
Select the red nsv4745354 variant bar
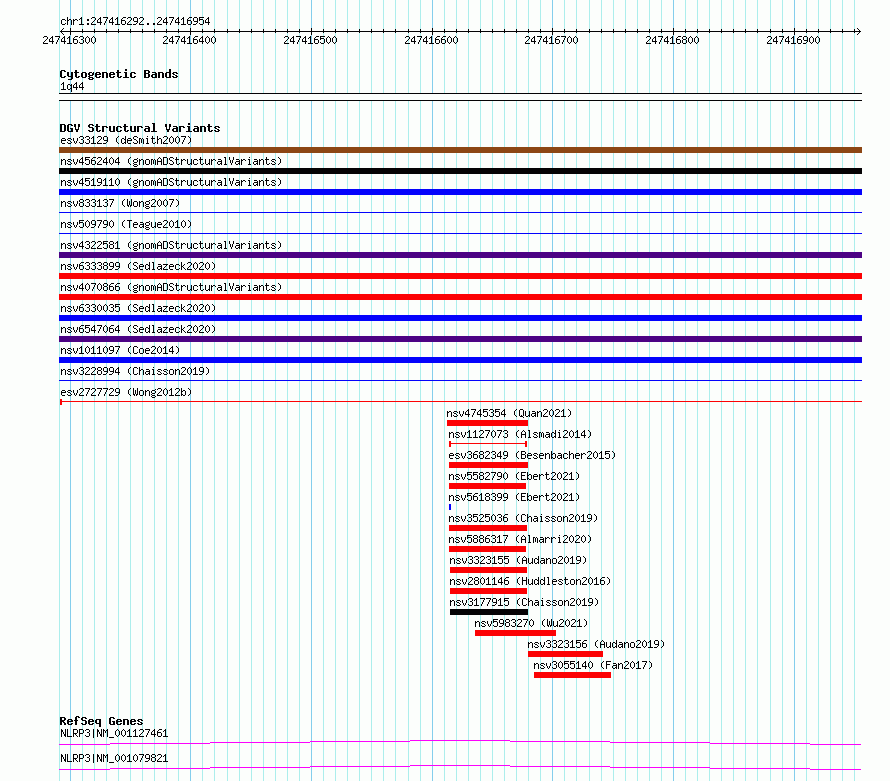488,423
